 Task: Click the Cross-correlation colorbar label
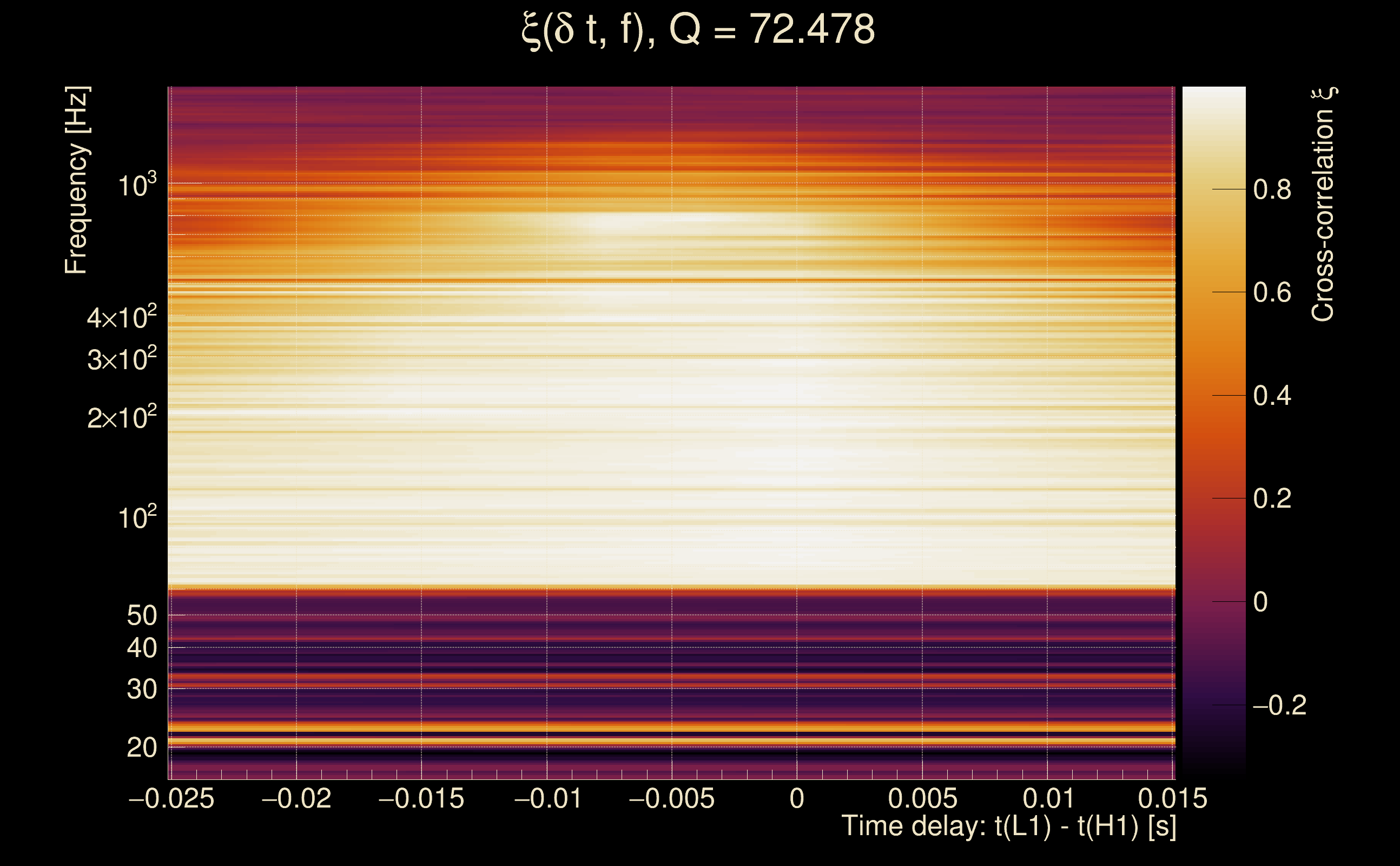point(1323,205)
